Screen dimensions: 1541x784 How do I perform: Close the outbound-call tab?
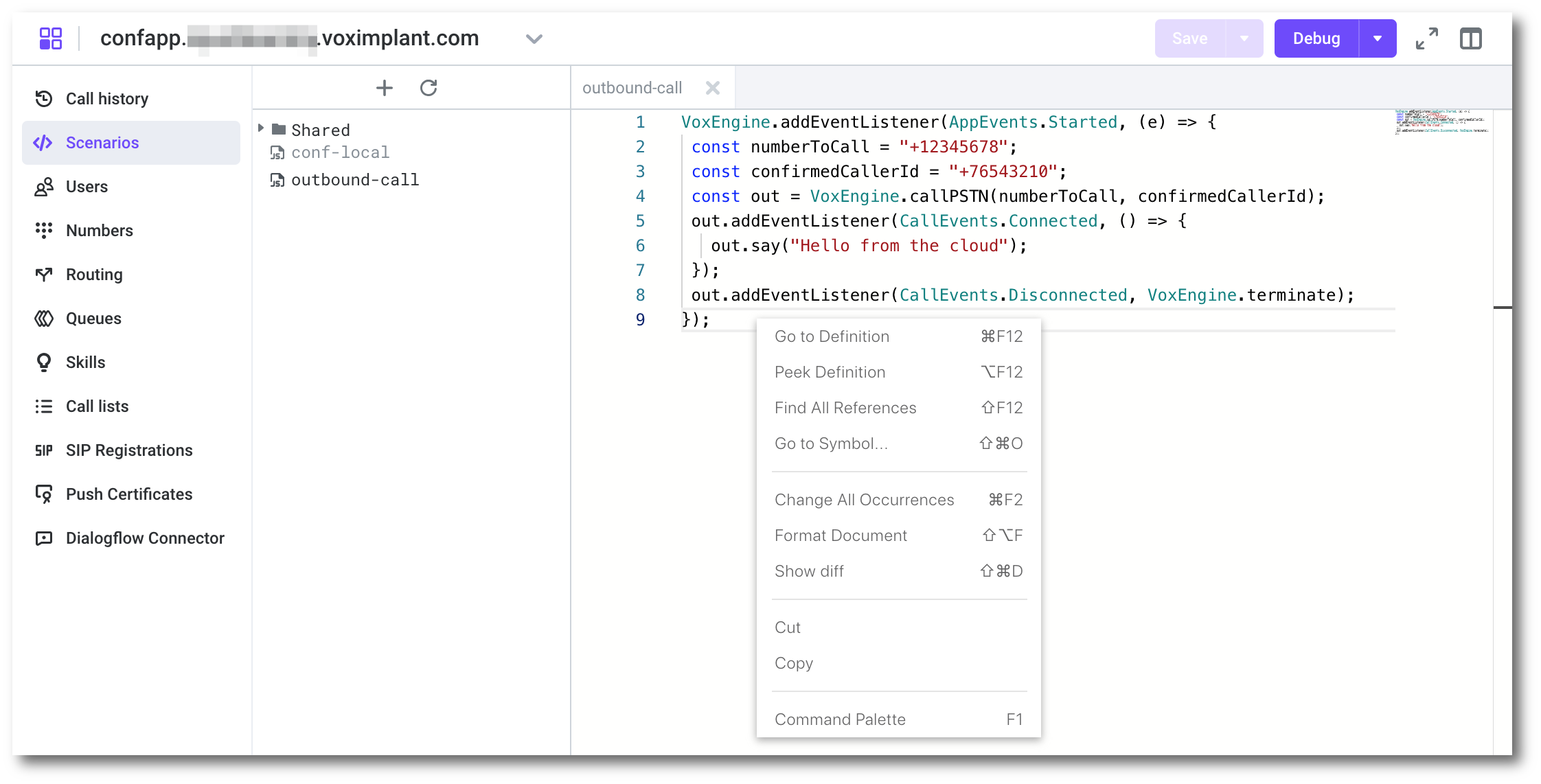pyautogui.click(x=713, y=88)
